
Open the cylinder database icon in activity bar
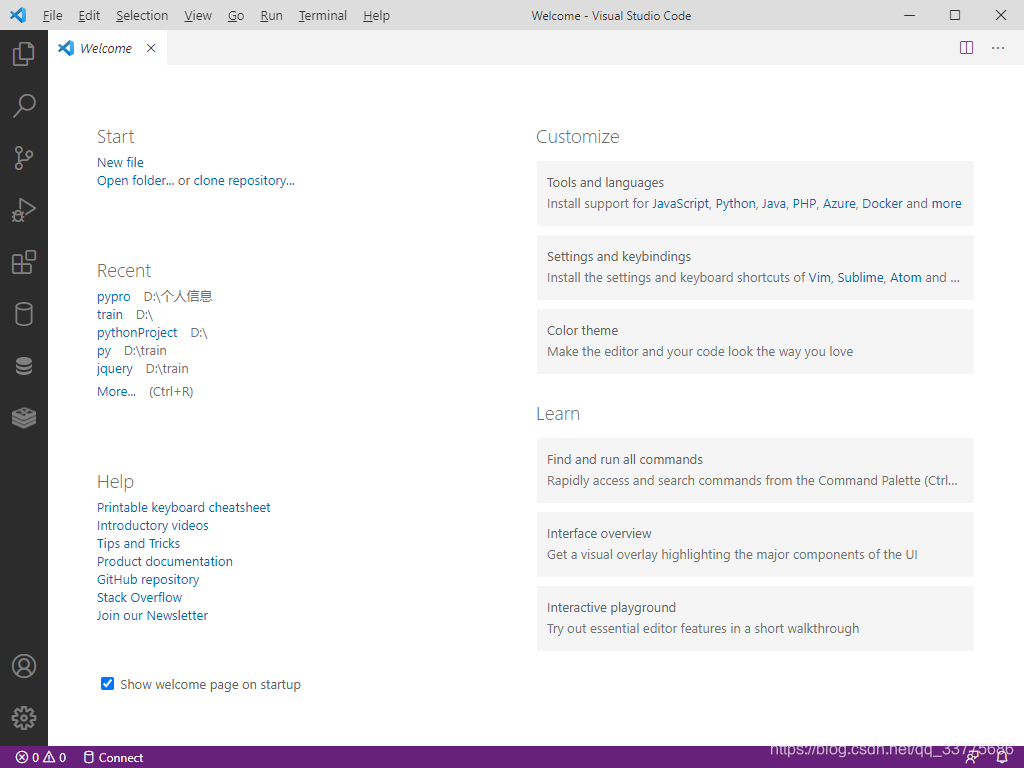pyautogui.click(x=24, y=314)
